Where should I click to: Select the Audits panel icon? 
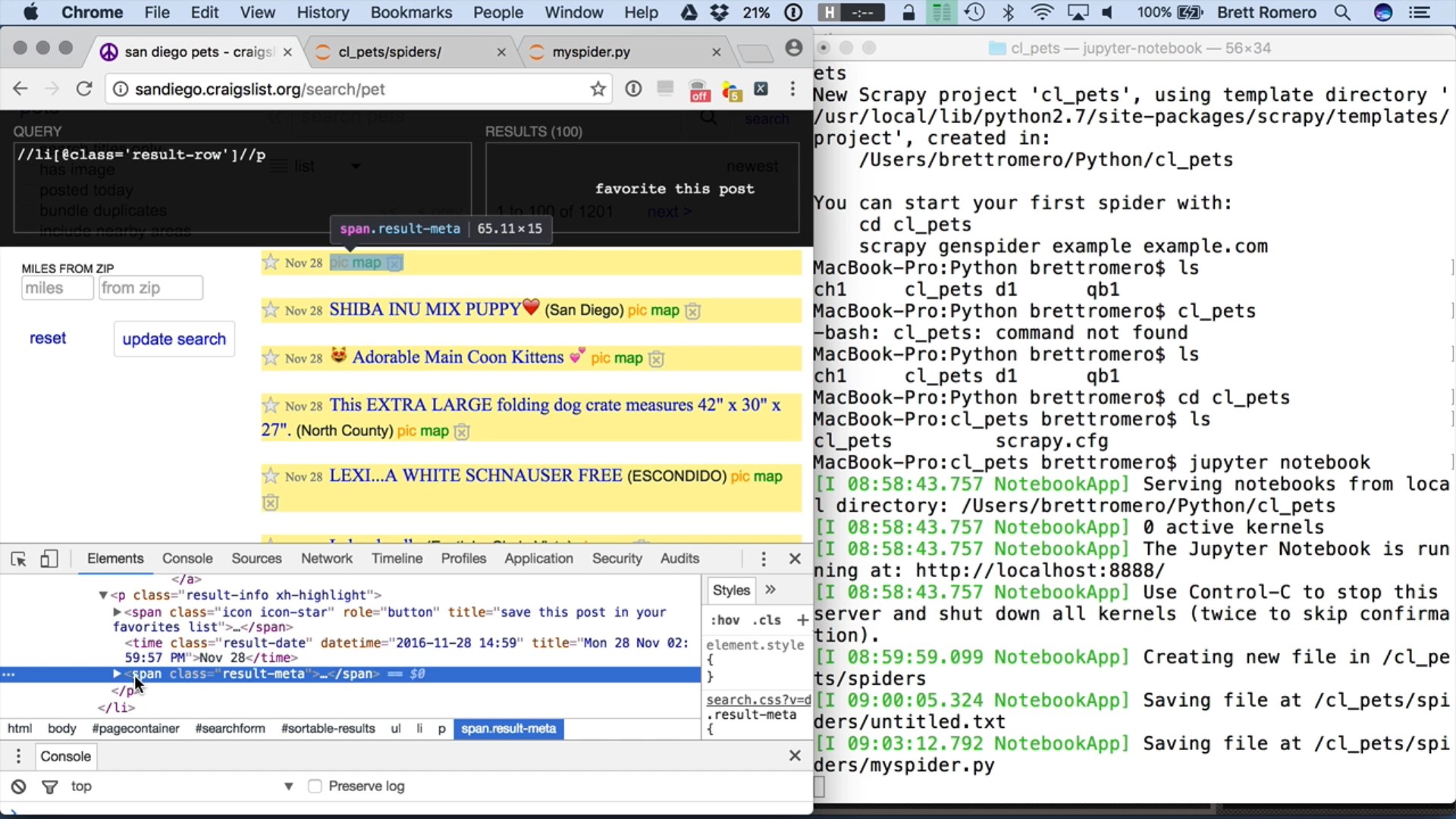point(680,558)
